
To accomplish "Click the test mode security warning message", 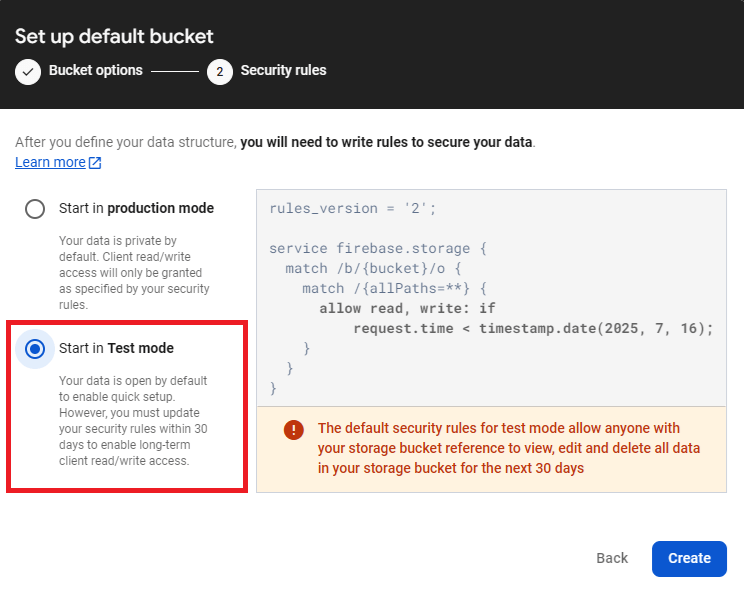I will tap(510, 448).
